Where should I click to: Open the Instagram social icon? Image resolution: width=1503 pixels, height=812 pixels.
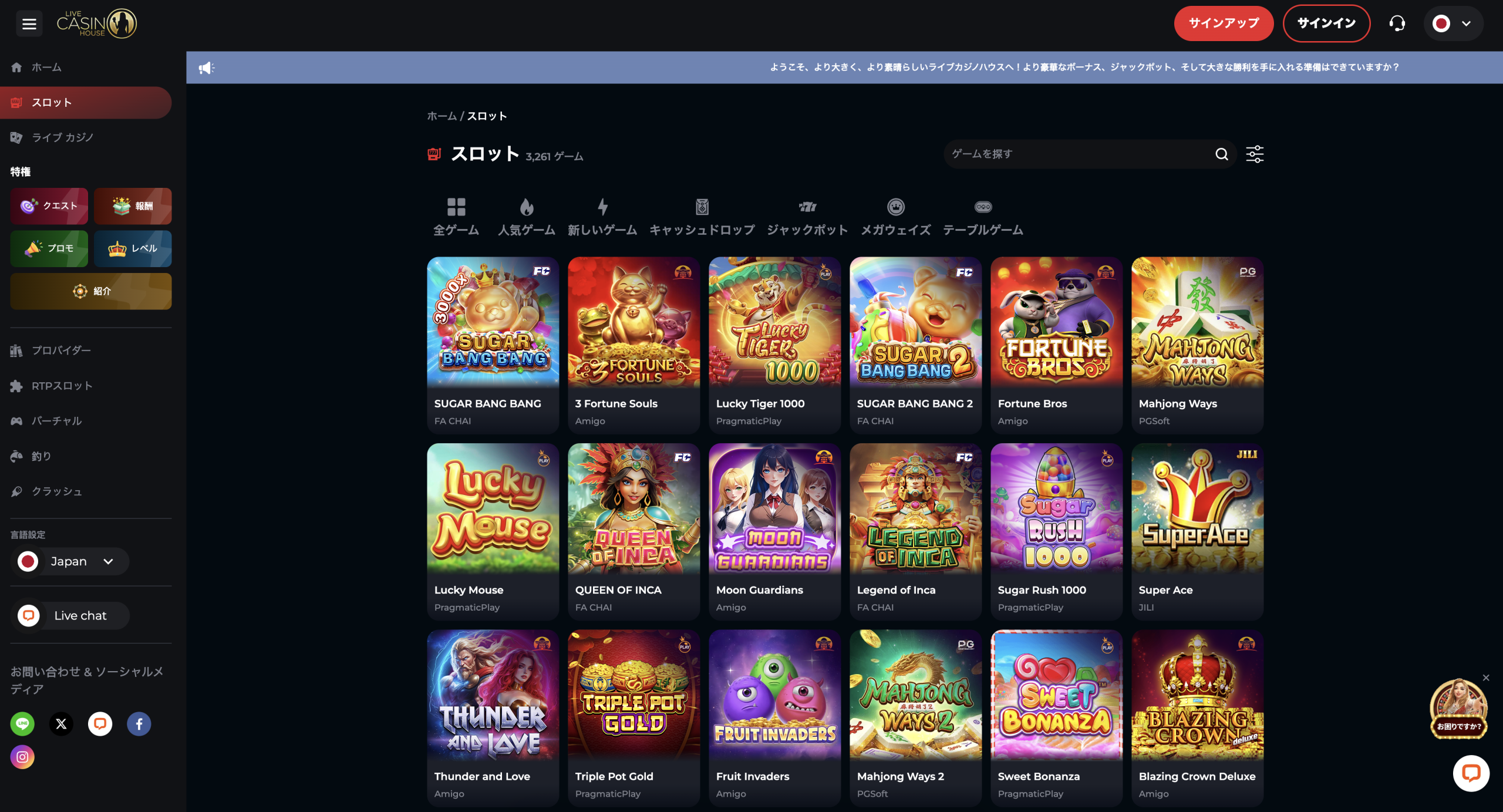(x=23, y=757)
